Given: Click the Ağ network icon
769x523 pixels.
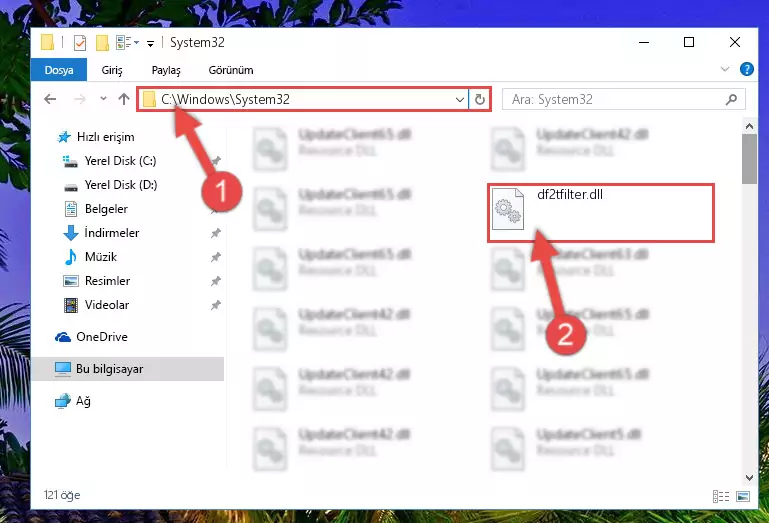Looking at the screenshot, I should 63,401.
